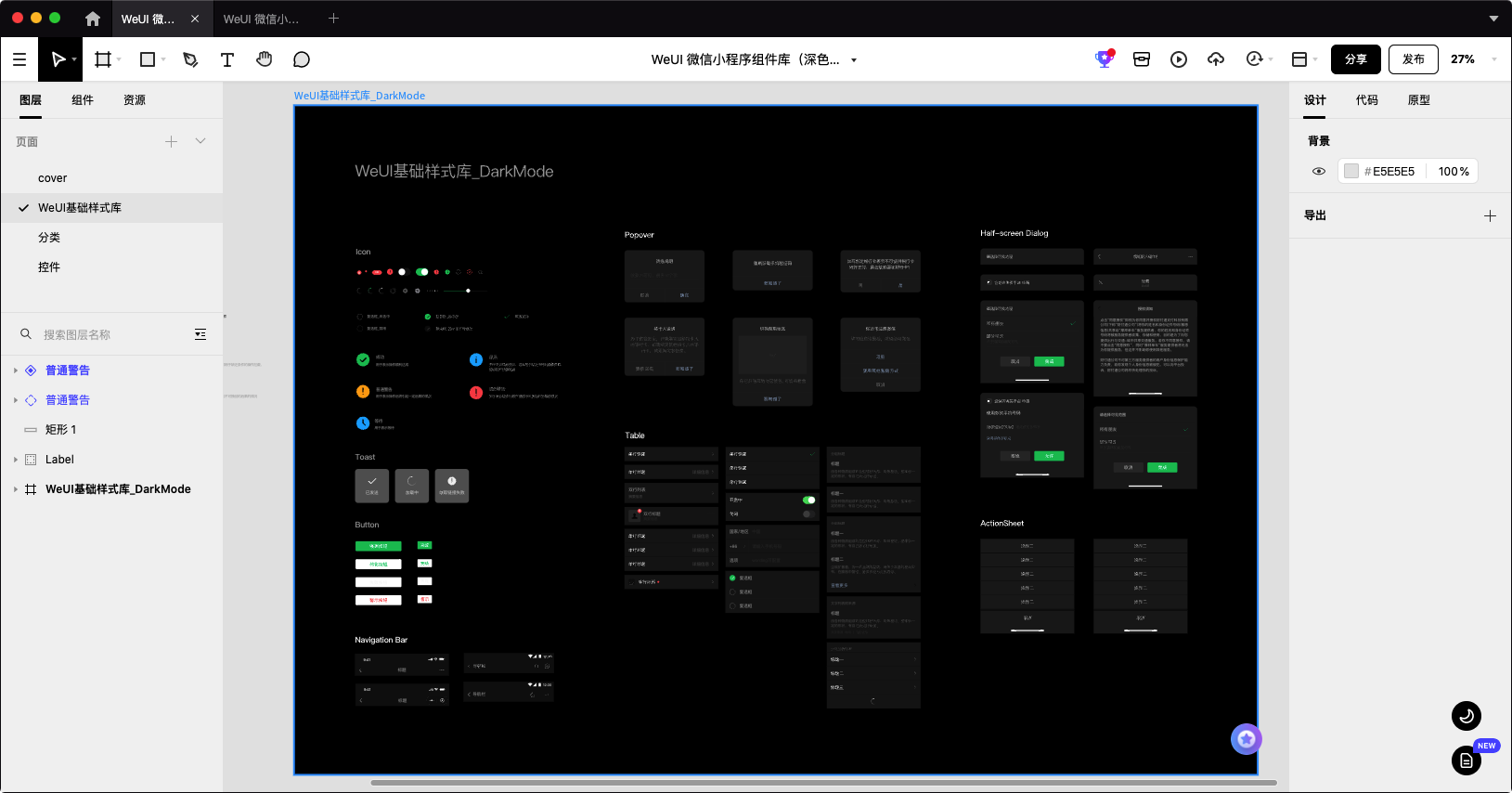
Task: Select the Text tool
Action: [x=226, y=59]
